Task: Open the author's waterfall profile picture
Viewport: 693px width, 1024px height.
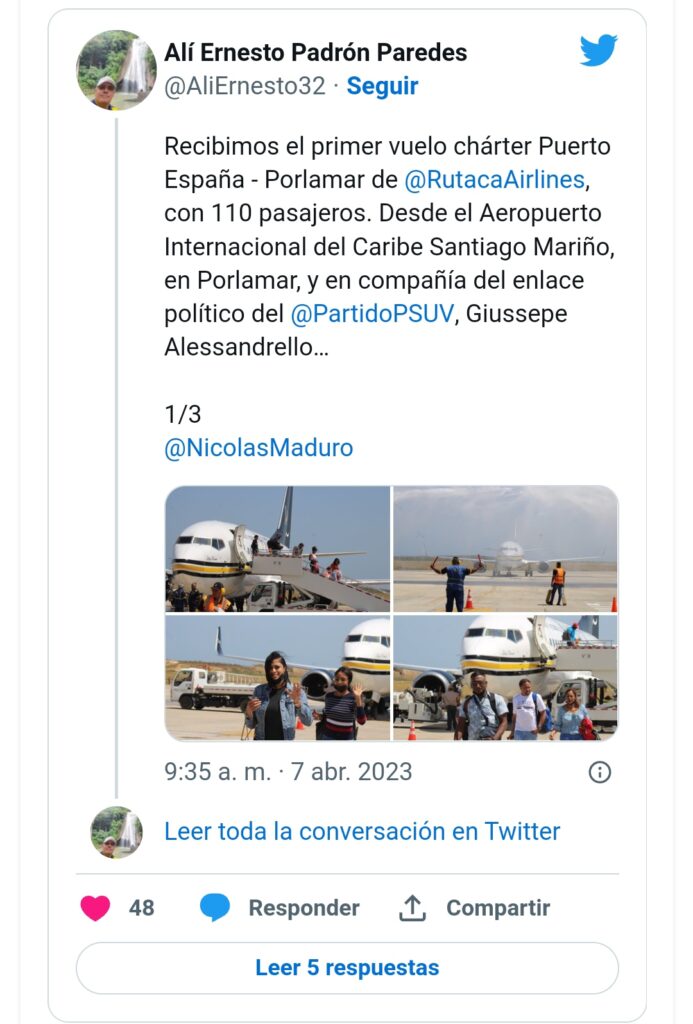Action: 116,70
